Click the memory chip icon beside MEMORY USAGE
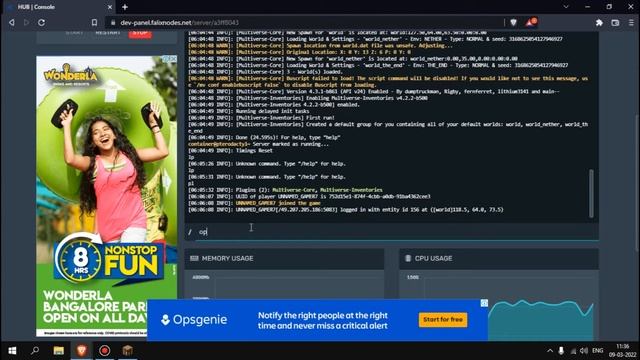The height and width of the screenshot is (360, 640). (x=194, y=258)
